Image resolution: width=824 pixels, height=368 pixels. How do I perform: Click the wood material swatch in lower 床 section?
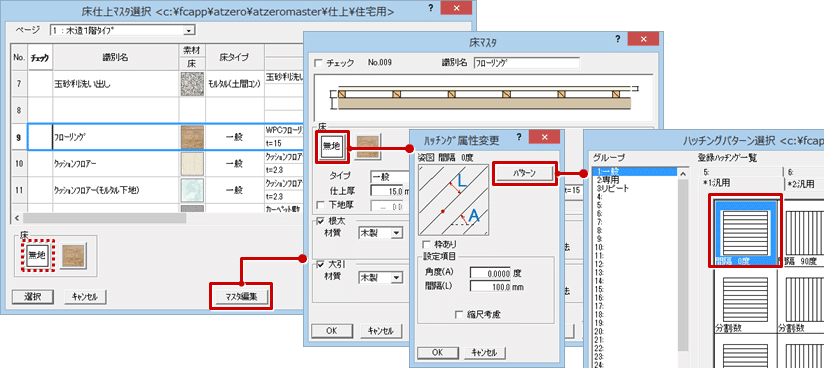[73, 257]
